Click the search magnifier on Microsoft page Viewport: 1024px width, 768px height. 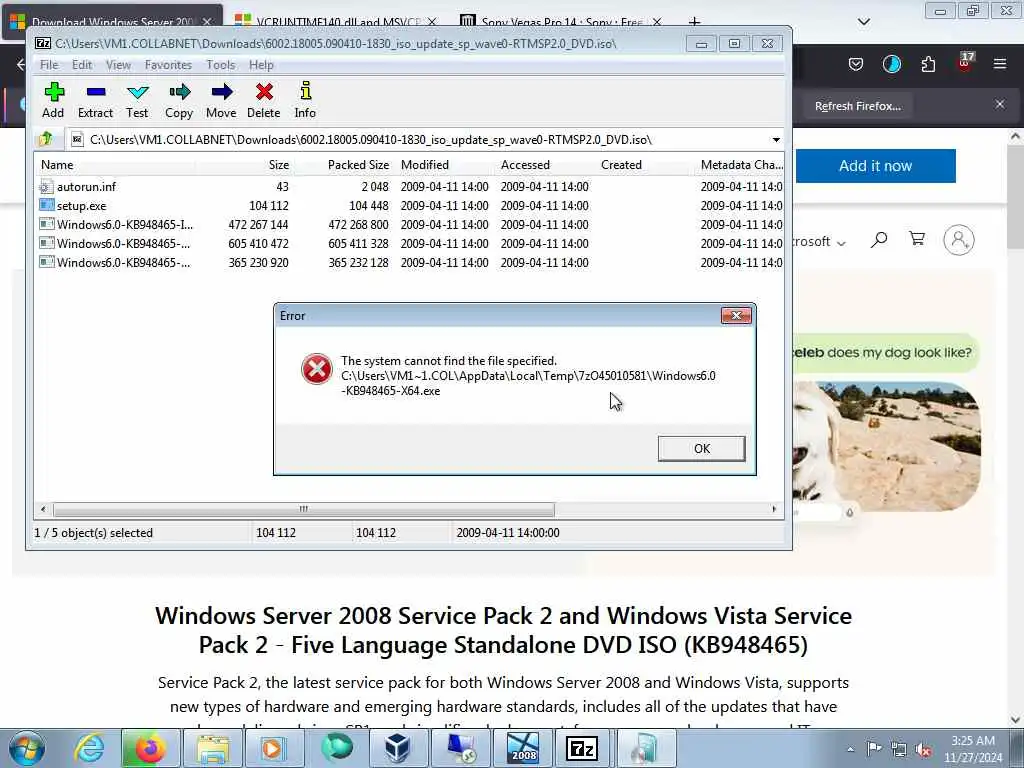879,240
